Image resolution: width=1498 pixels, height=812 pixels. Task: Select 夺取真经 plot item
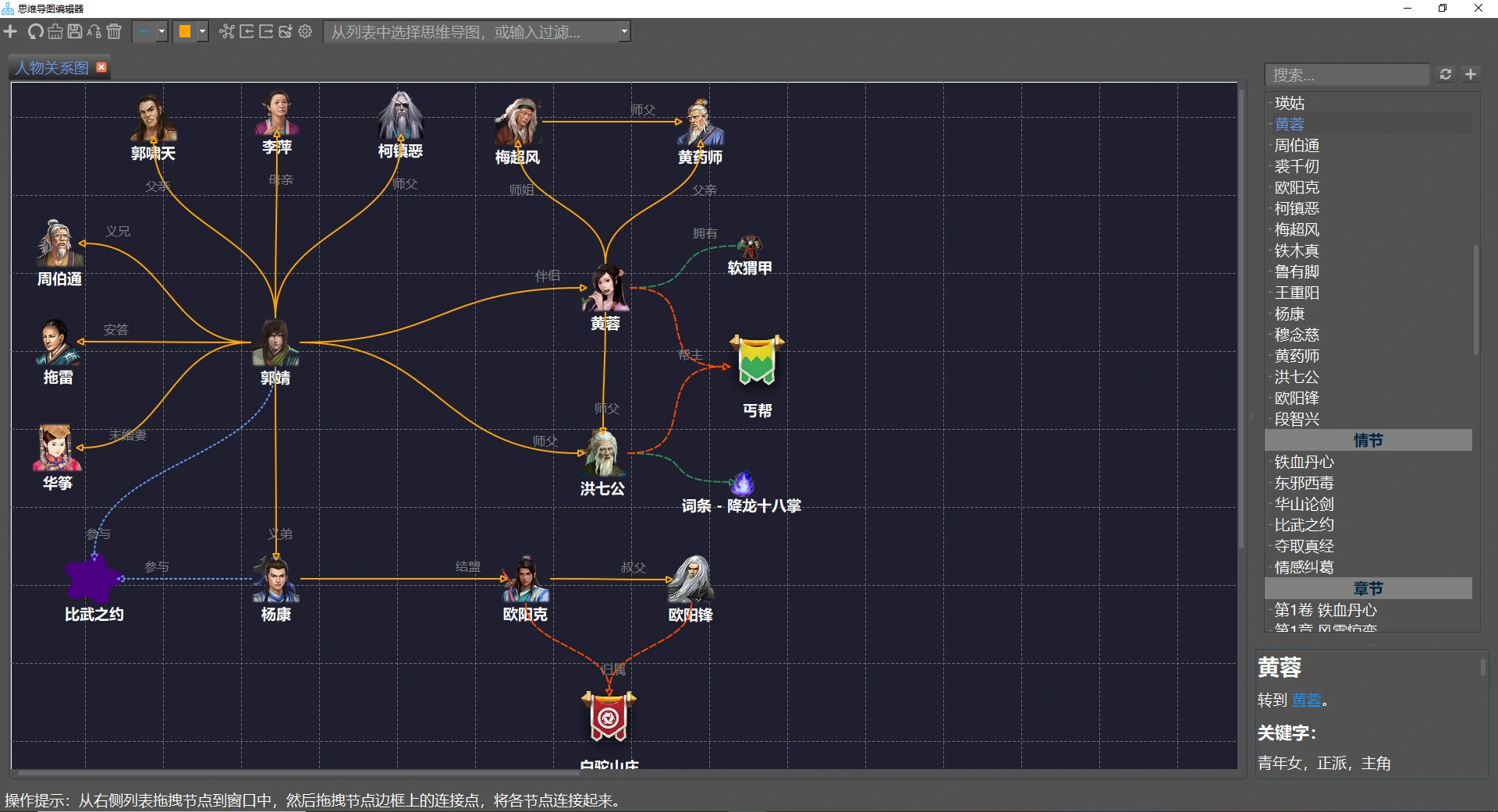[x=1304, y=546]
